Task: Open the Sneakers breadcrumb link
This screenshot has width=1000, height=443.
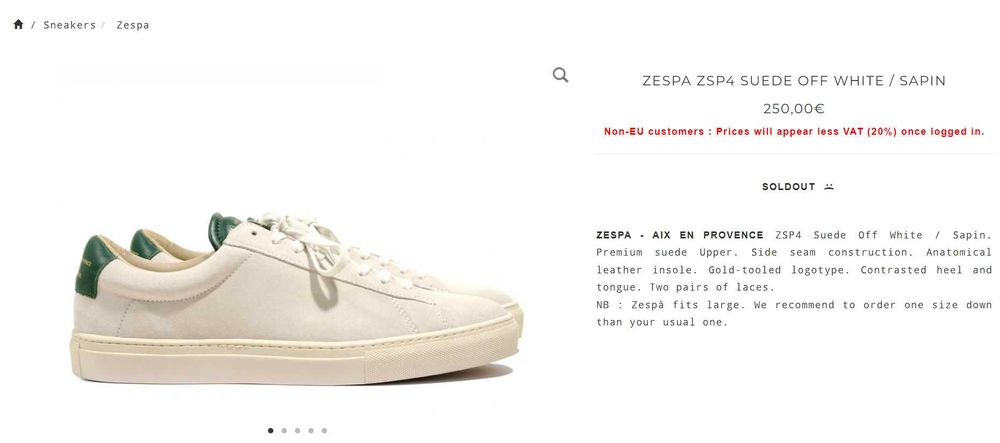Action: tap(70, 25)
